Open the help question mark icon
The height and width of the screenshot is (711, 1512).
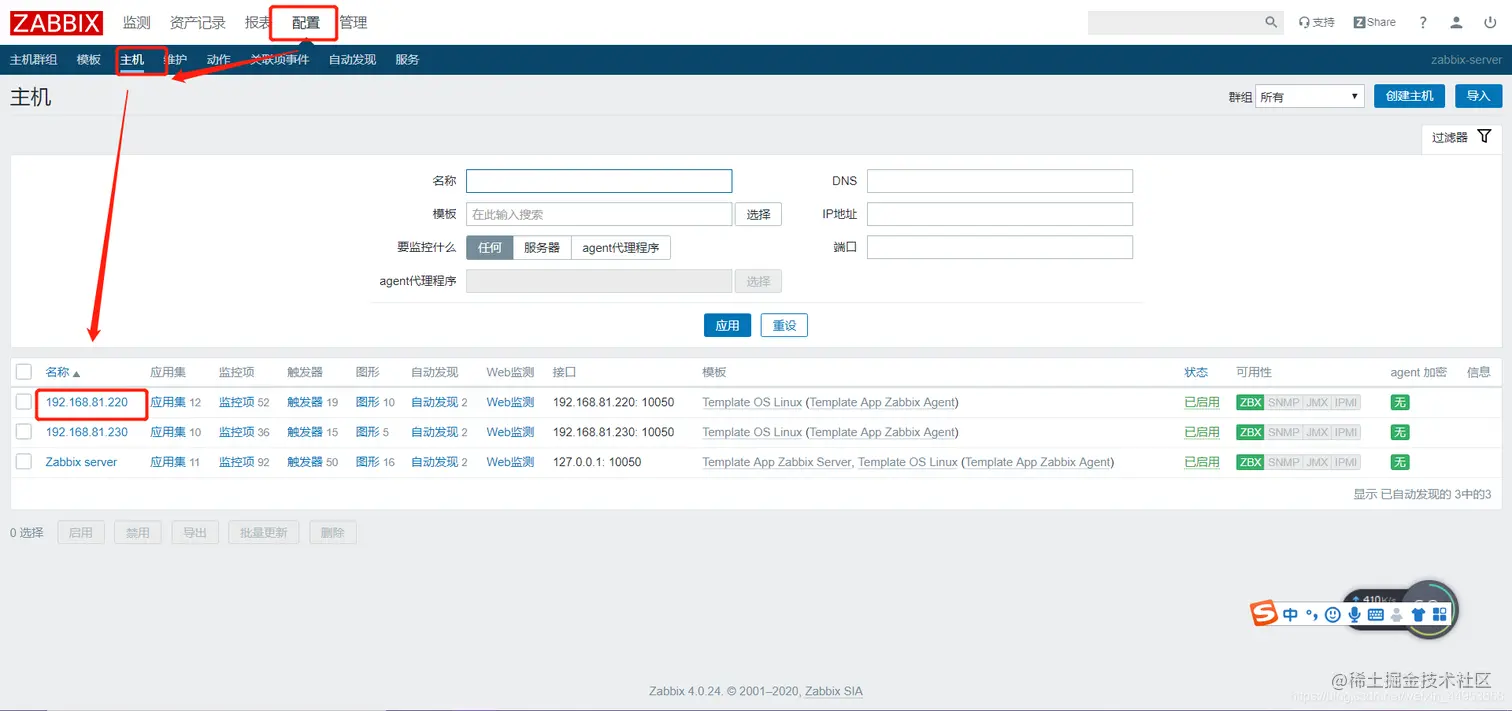(x=1423, y=22)
